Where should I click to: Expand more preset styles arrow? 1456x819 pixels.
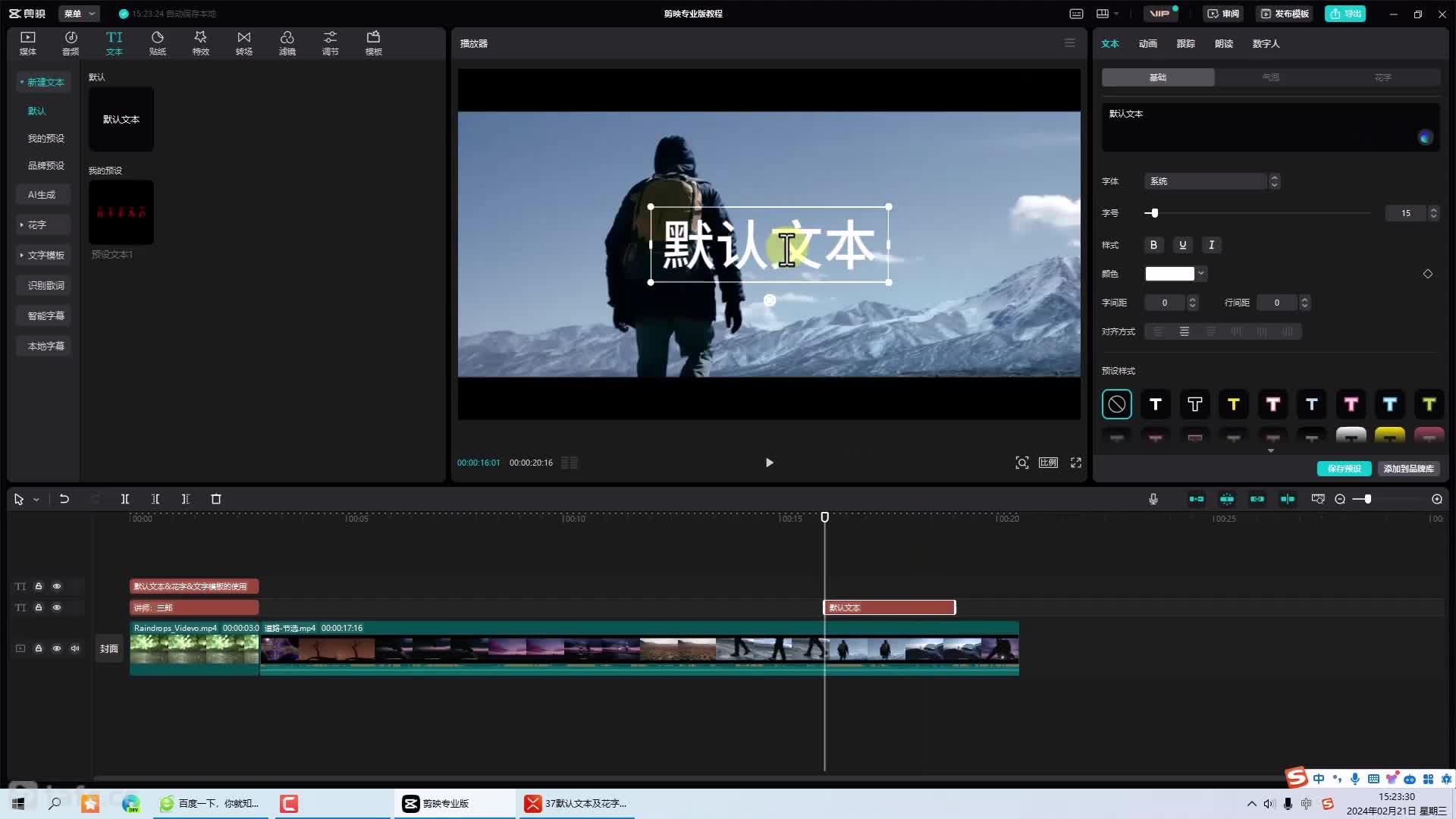coord(1271,450)
